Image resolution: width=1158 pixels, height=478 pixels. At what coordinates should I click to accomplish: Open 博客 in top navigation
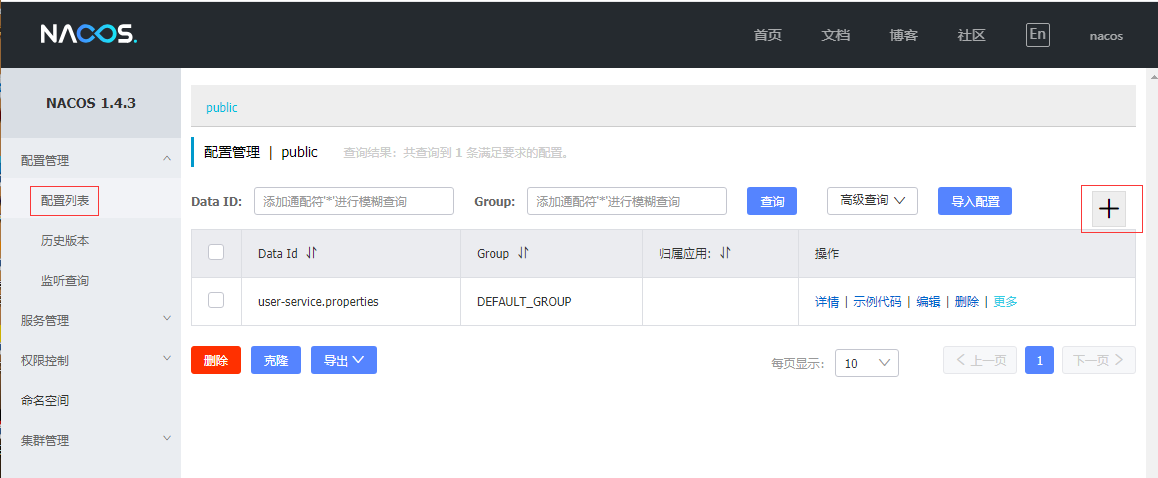[x=903, y=35]
